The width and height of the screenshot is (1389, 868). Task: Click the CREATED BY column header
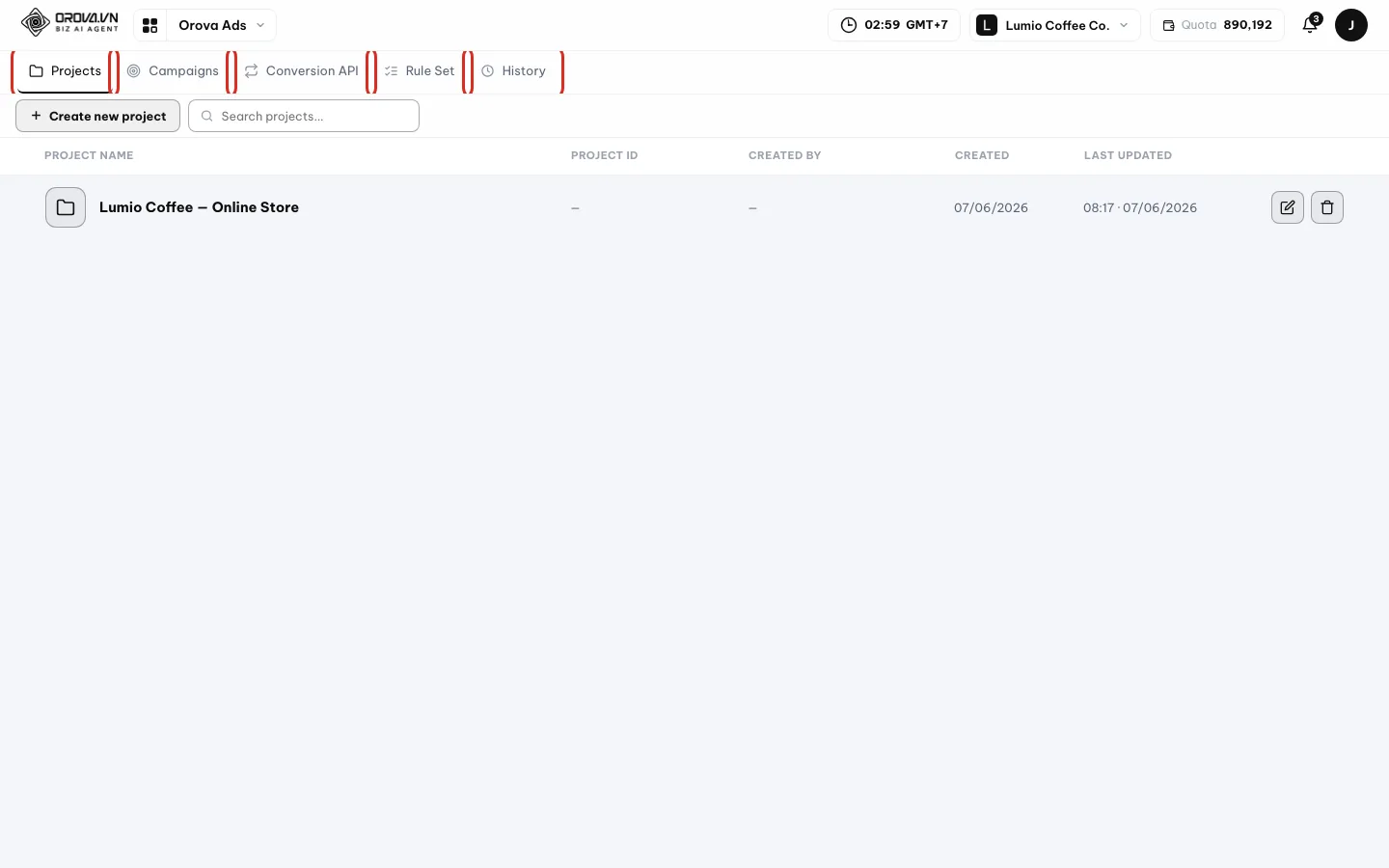coord(784,155)
